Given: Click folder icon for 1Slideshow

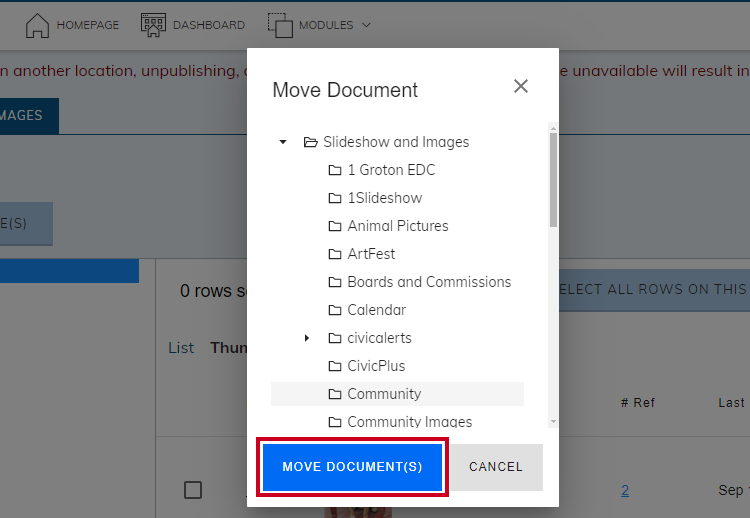Looking at the screenshot, I should tap(335, 198).
